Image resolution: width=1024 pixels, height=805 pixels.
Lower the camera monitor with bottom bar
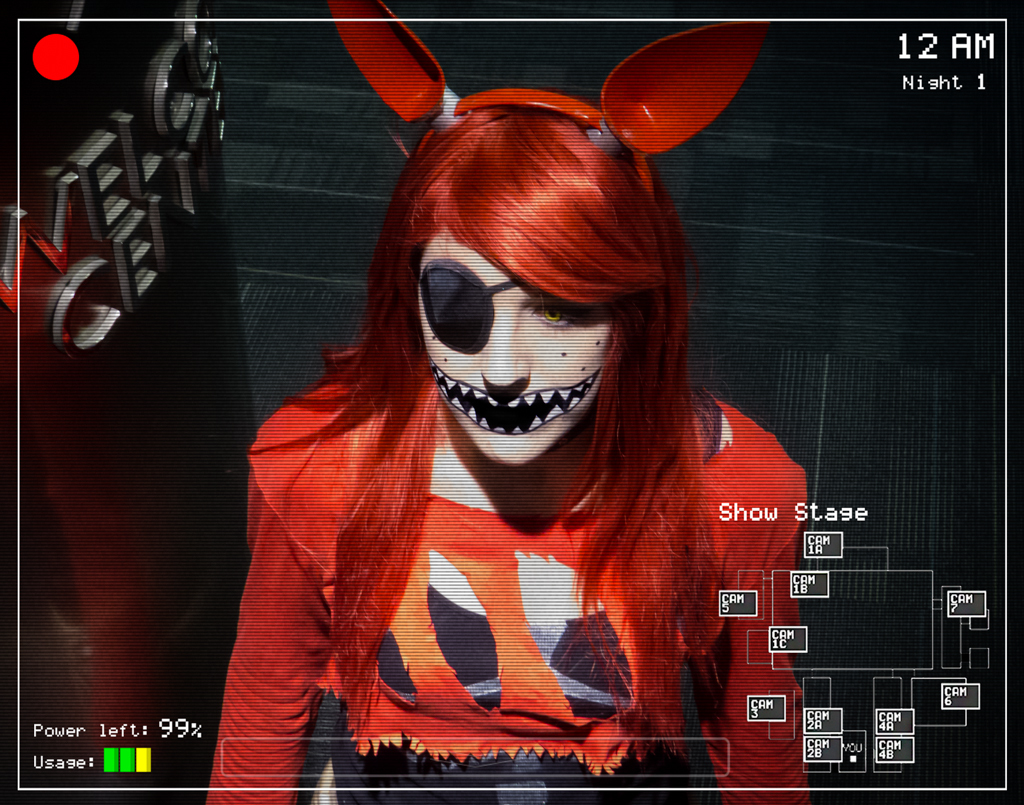pos(475,757)
